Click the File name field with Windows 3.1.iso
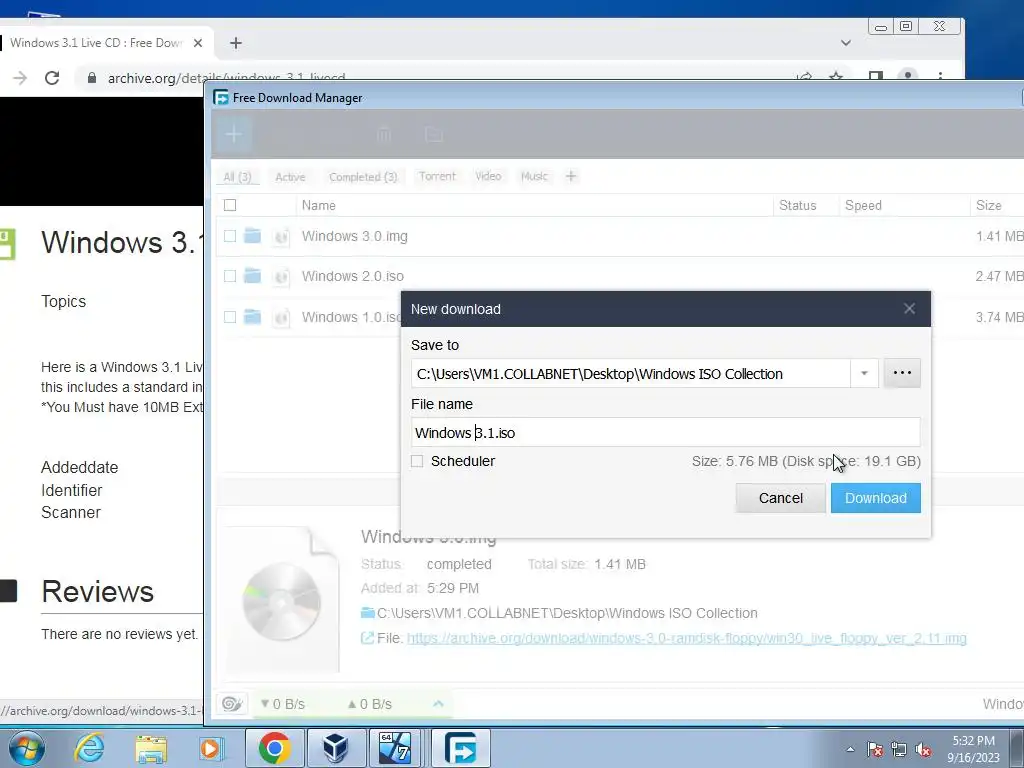1024x768 pixels. coord(665,432)
